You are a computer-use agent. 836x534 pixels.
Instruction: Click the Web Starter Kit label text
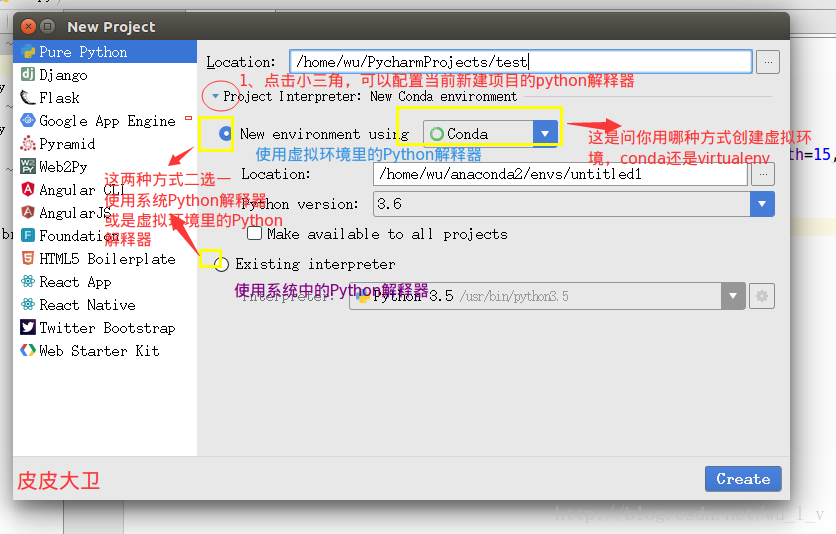point(99,351)
